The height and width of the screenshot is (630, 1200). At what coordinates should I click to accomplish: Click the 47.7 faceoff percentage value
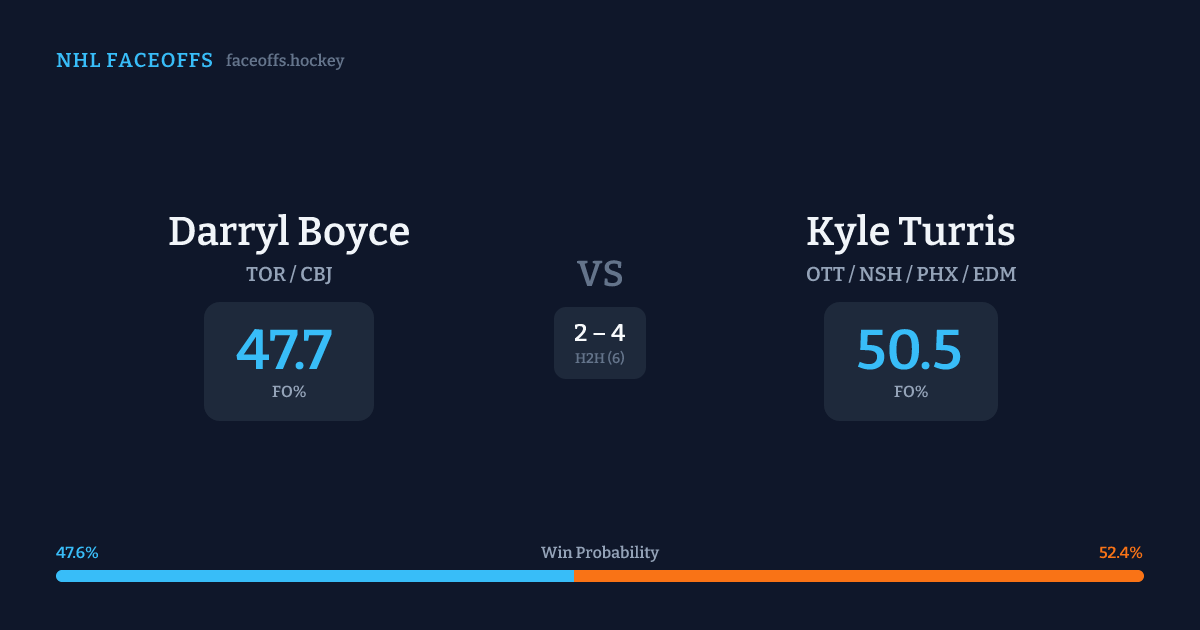285,350
